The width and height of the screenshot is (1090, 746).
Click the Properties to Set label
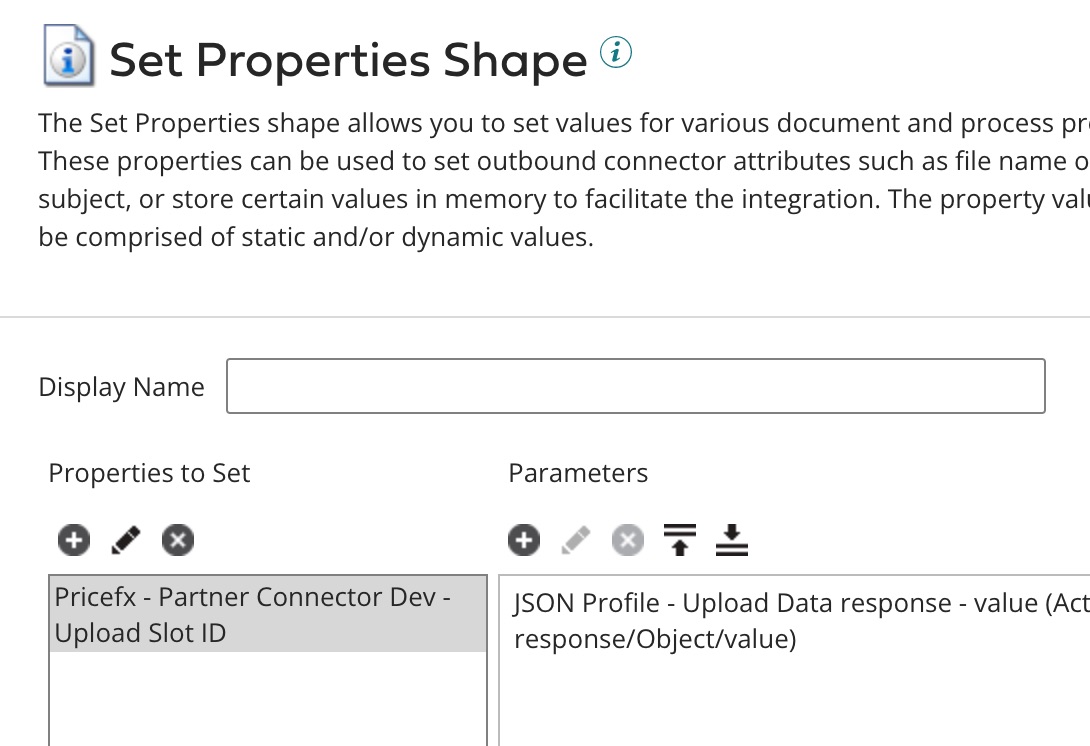click(x=149, y=473)
